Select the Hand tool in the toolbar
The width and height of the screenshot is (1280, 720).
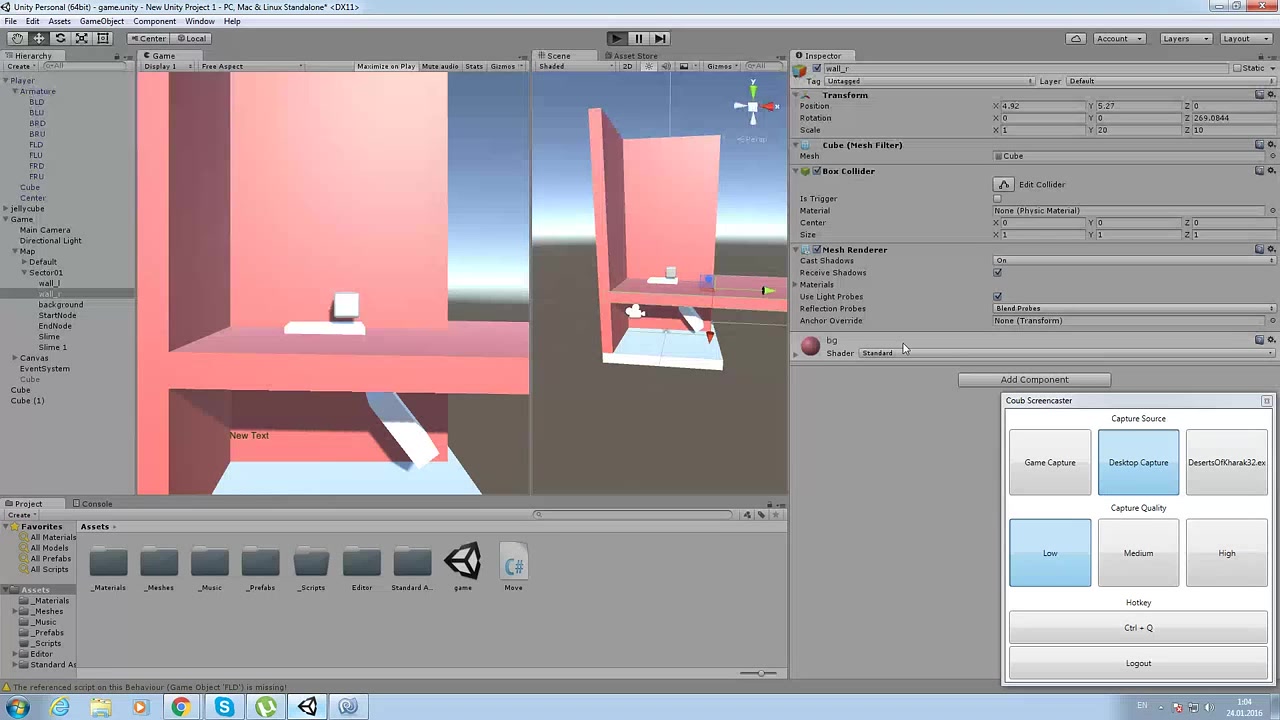(x=17, y=38)
